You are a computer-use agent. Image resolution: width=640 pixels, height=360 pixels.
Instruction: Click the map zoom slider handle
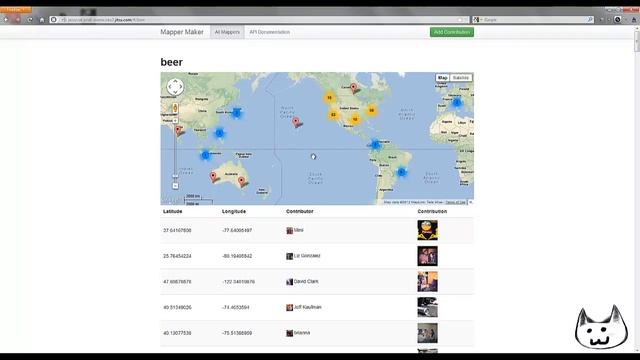tap(175, 176)
